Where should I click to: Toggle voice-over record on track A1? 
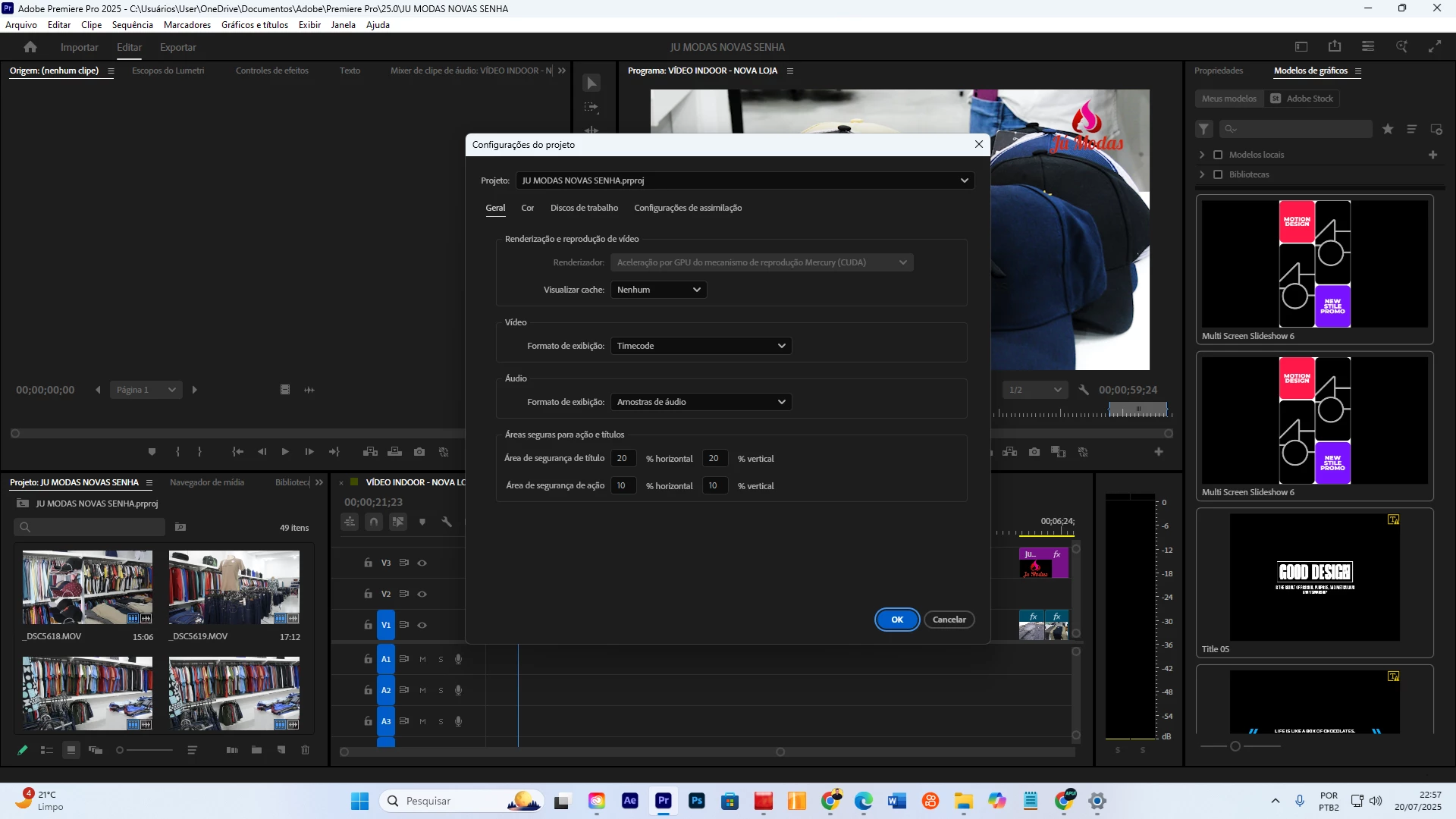tap(458, 659)
